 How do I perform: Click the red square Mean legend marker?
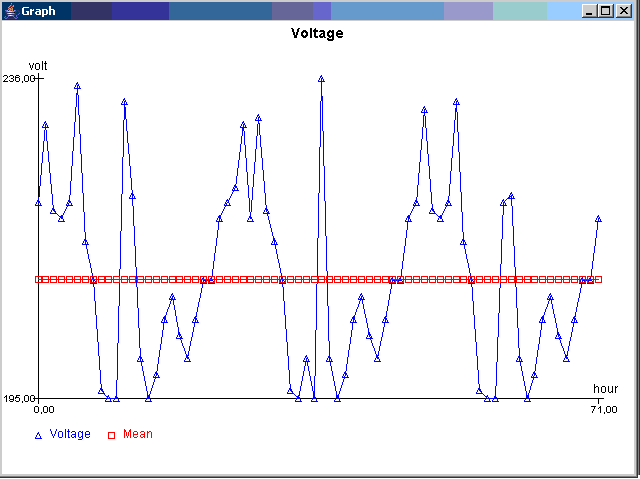coord(112,435)
